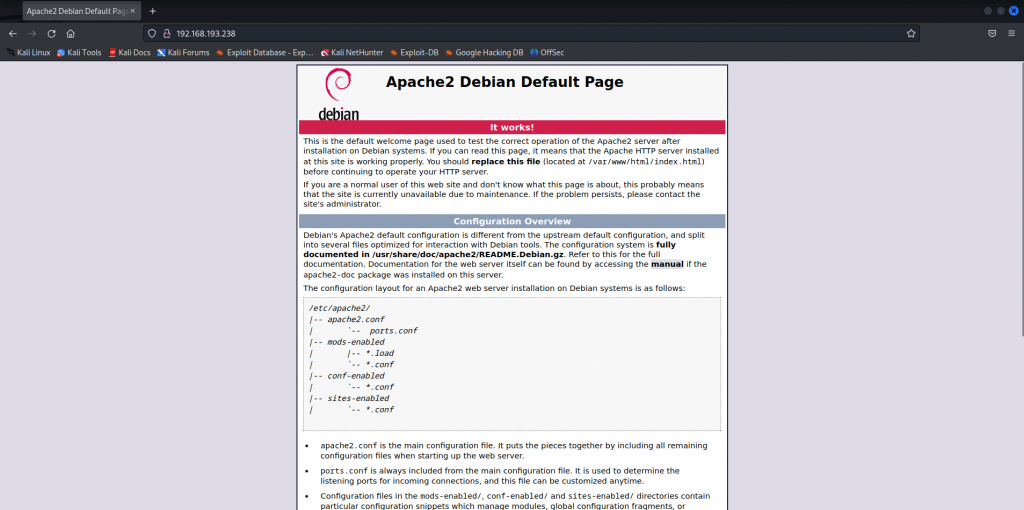Image resolution: width=1024 pixels, height=510 pixels.
Task: Click conf-enabled line in config tree
Action: point(356,376)
